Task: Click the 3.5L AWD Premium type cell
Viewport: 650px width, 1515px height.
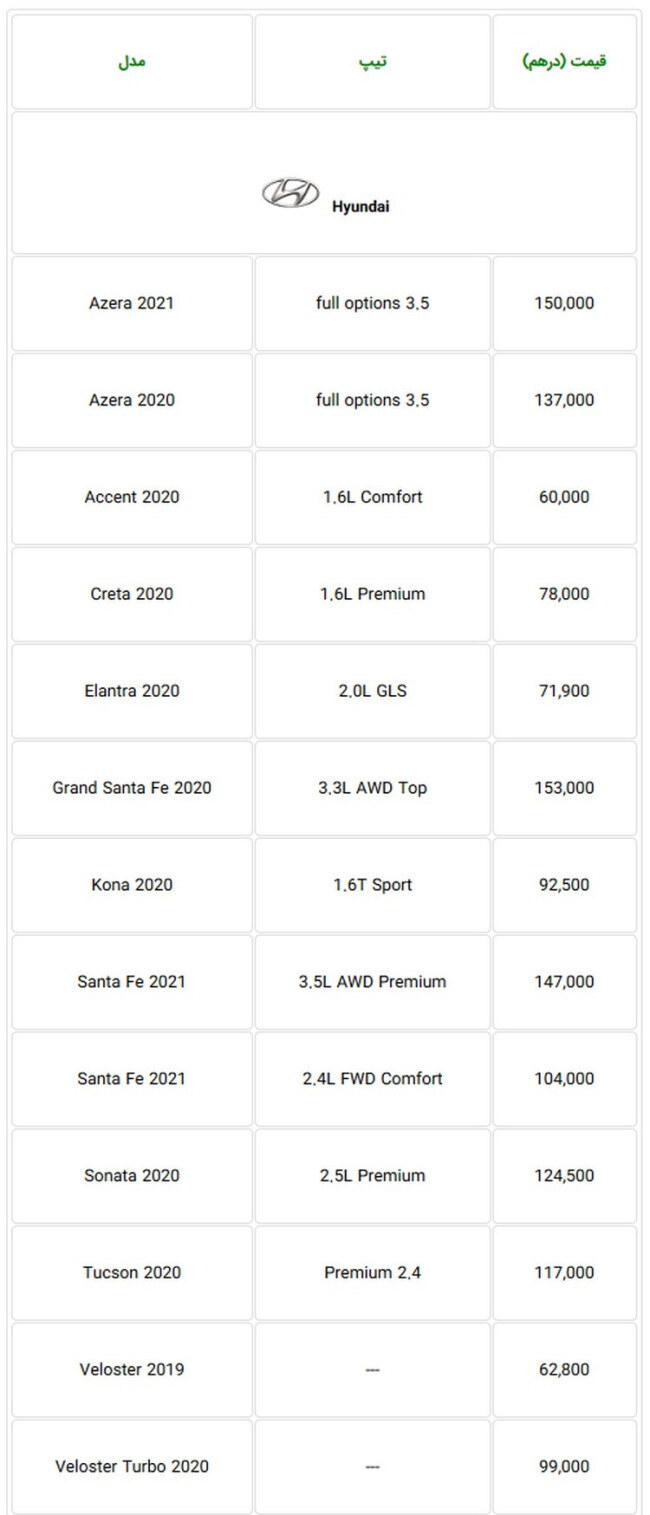Action: (x=373, y=982)
